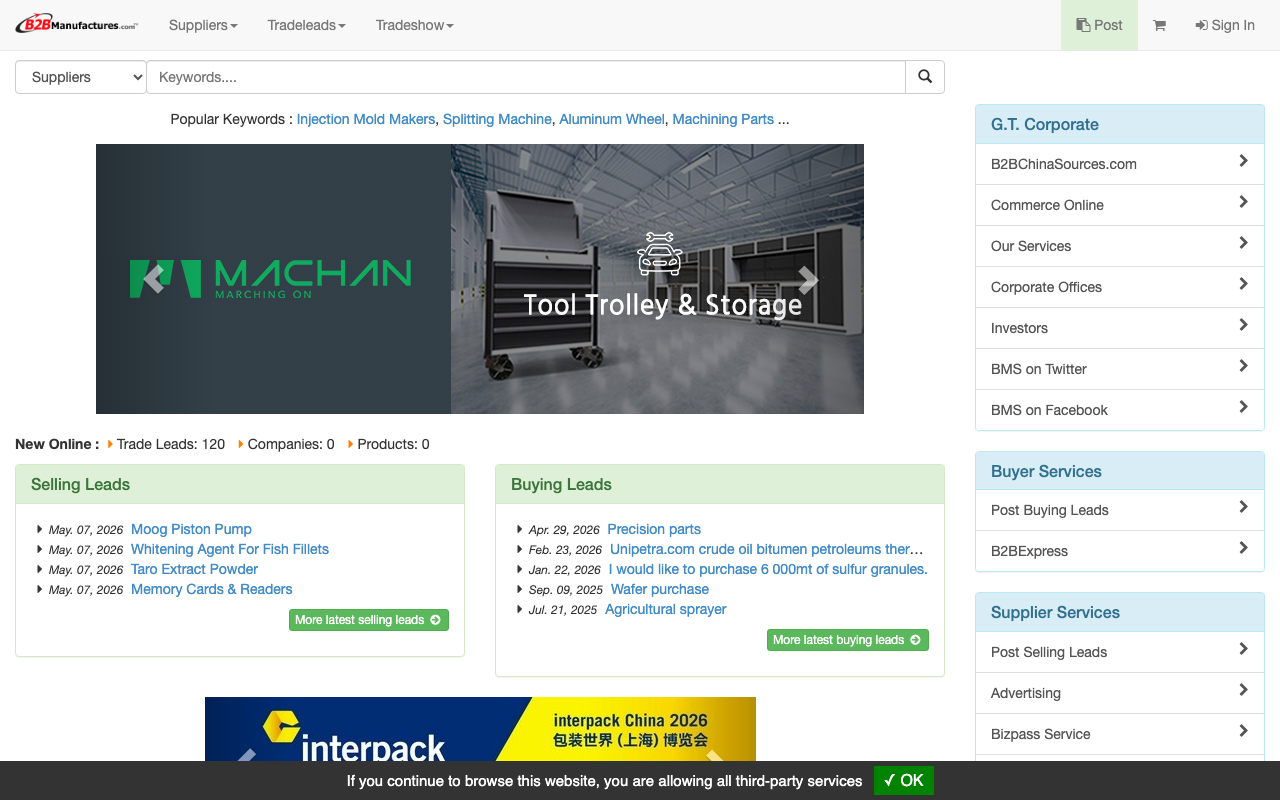This screenshot has width=1280, height=800.
Task: Open Post Buying Leads sidebar item
Action: (x=1120, y=510)
